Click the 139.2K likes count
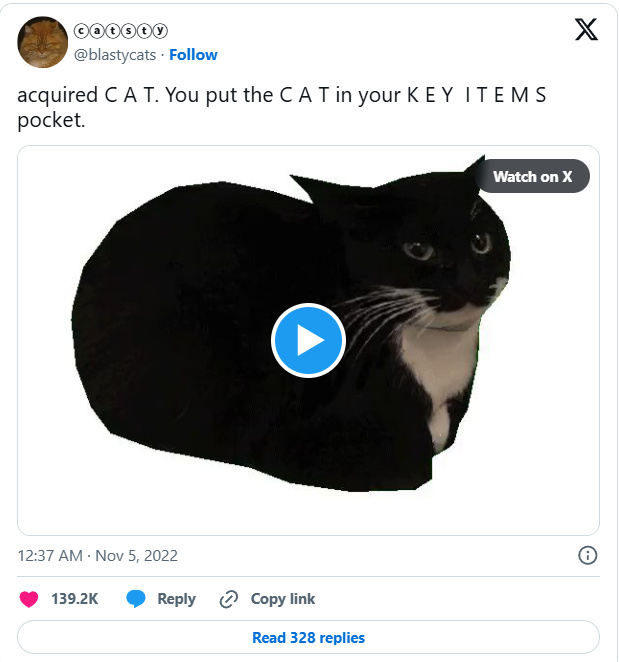The image size is (619, 662). pos(75,599)
